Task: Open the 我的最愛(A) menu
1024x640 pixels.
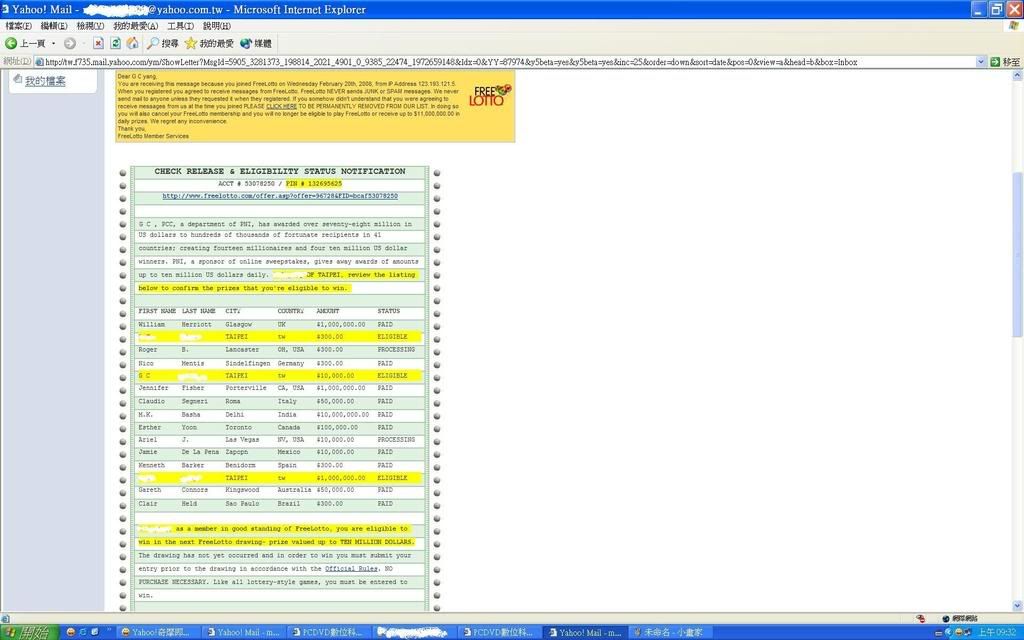Action: coord(135,25)
